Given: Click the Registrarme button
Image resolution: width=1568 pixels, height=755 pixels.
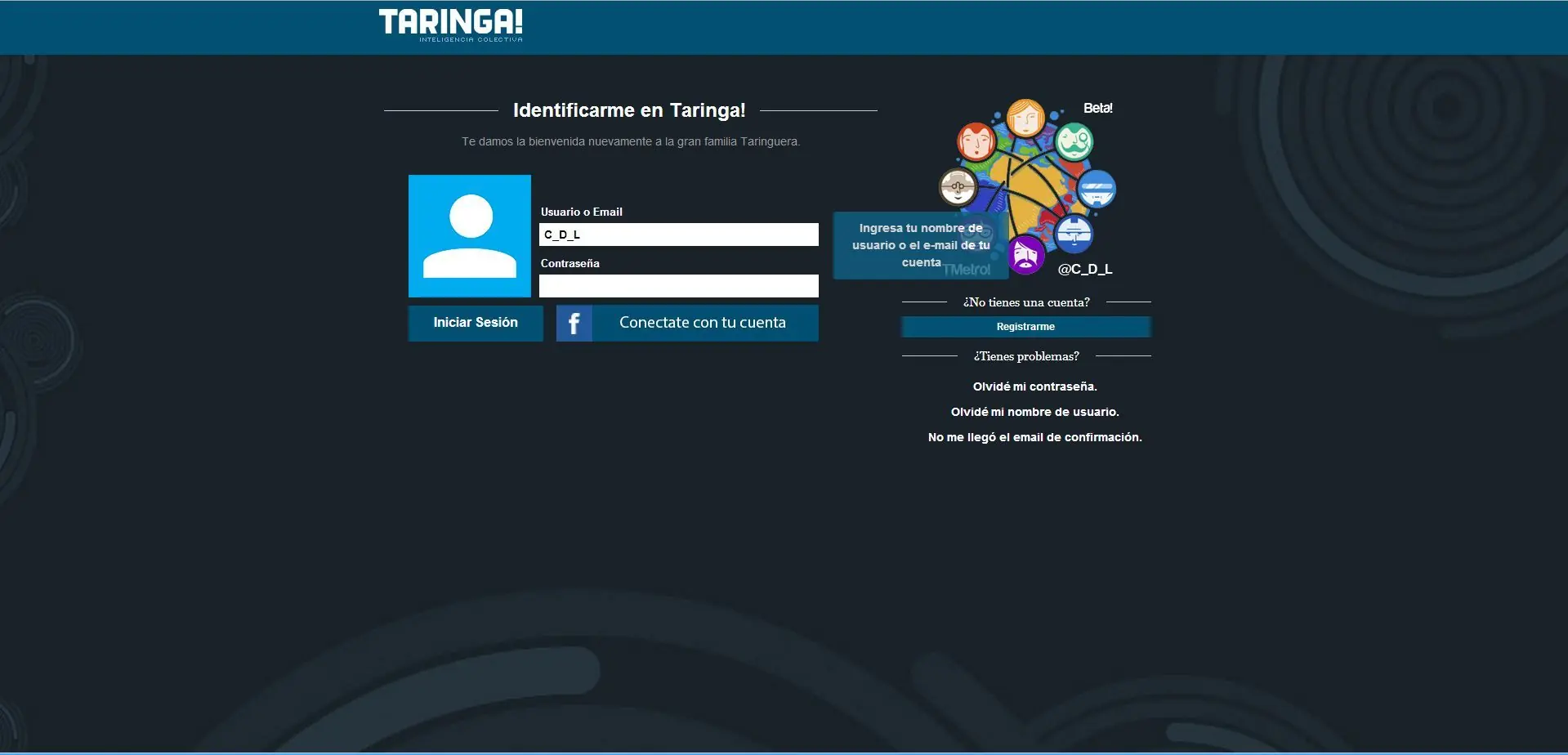Looking at the screenshot, I should coord(1025,327).
